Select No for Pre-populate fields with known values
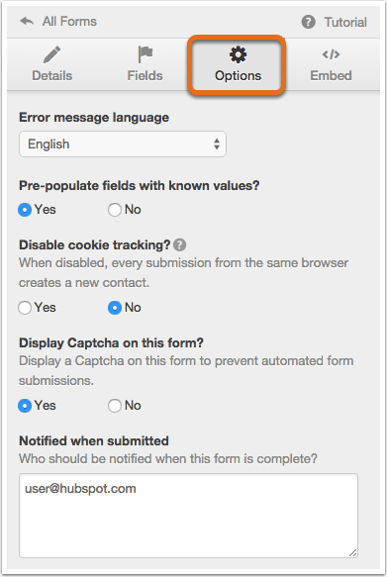387x577 pixels. pyautogui.click(x=114, y=210)
